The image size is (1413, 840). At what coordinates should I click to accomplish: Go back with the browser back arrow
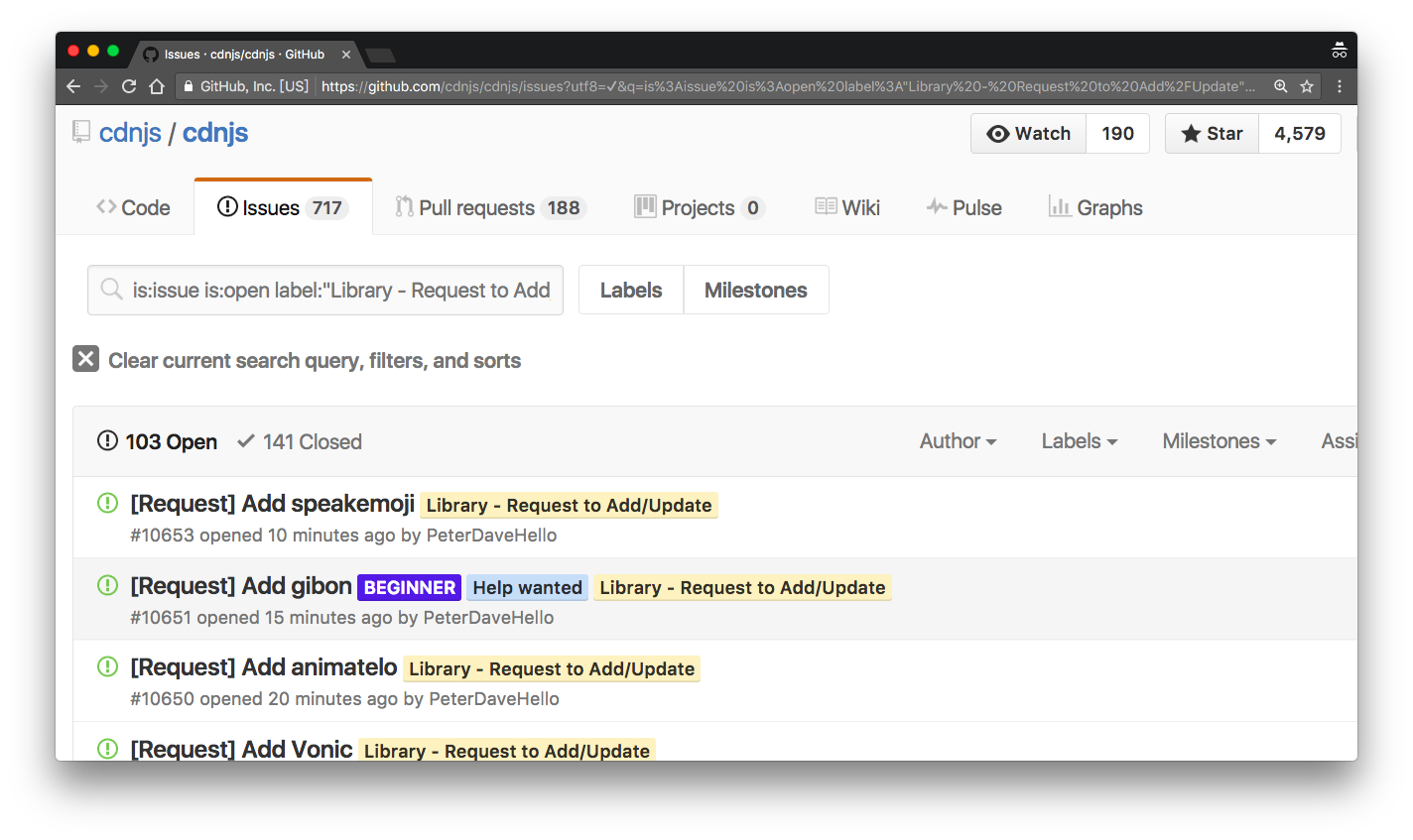pyautogui.click(x=73, y=86)
